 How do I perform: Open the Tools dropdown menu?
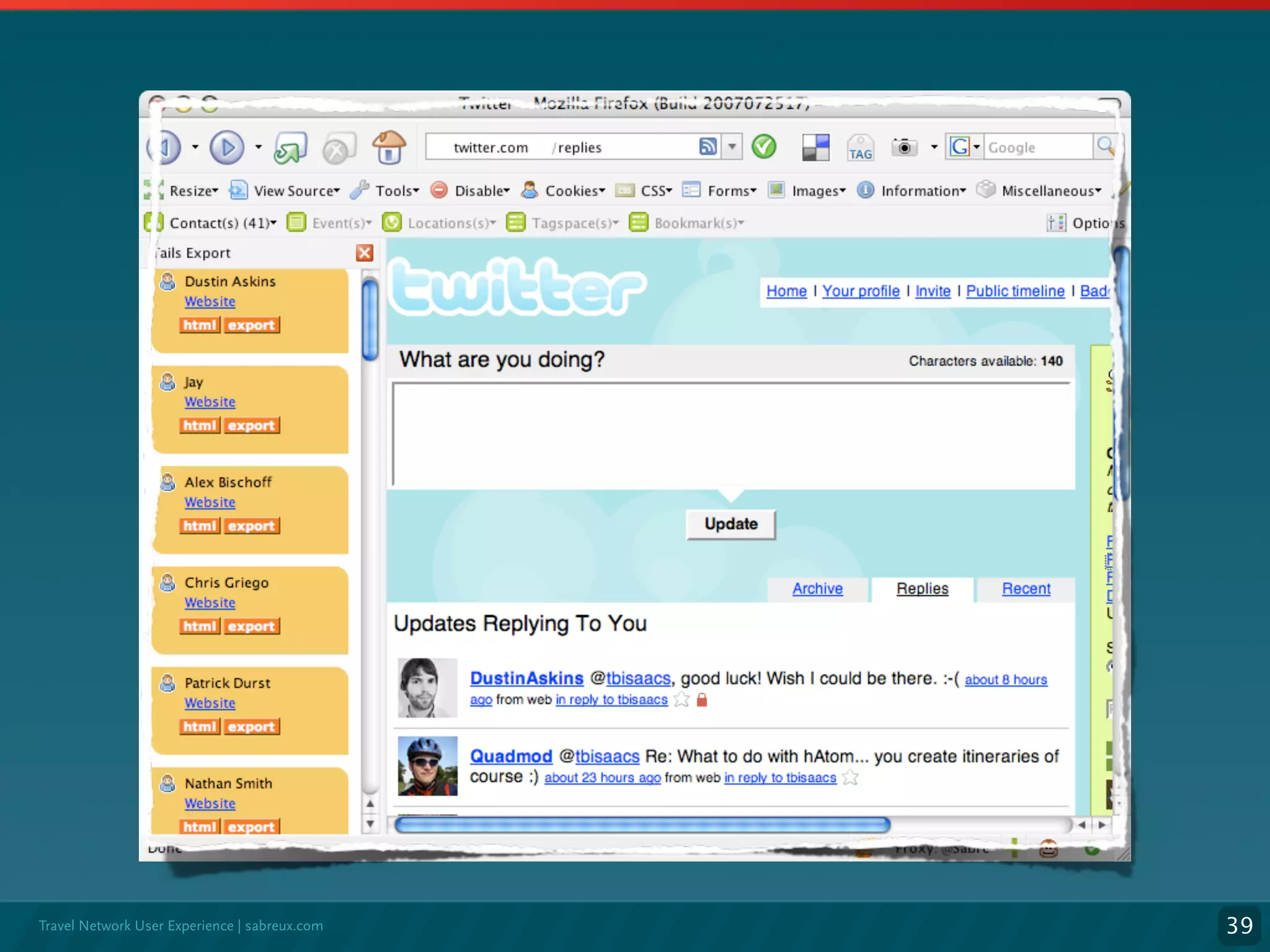385,190
